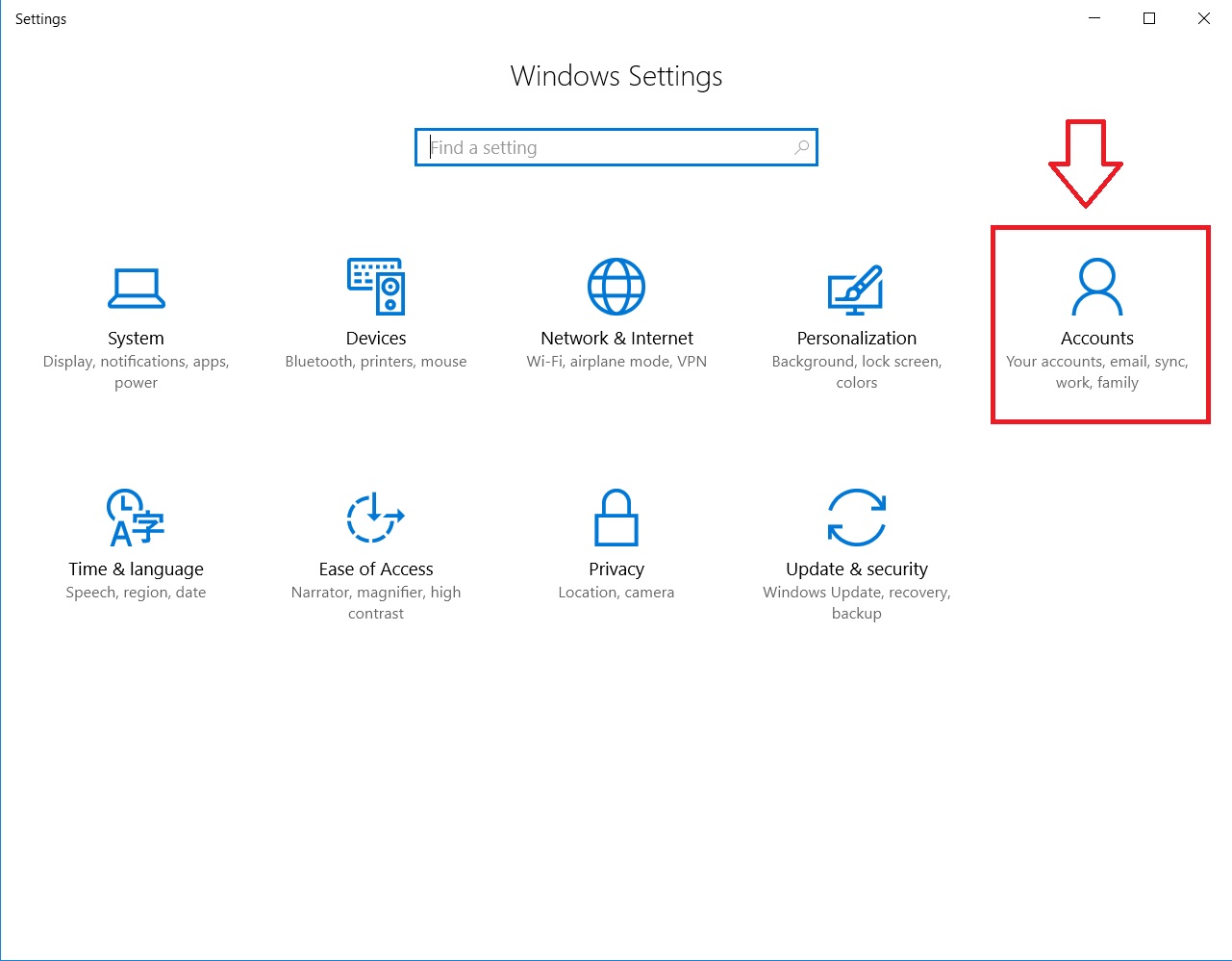Click the Personalization label
1232x961 pixels.
tap(857, 338)
